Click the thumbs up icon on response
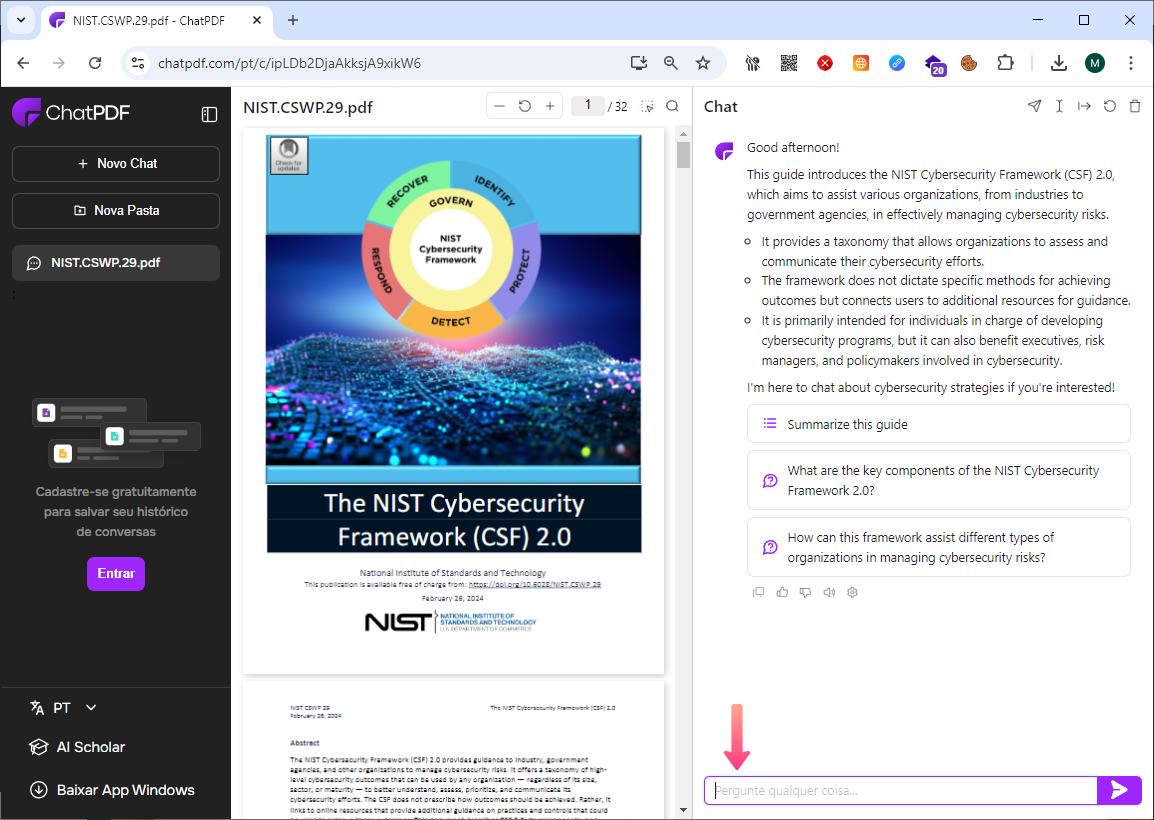1154x820 pixels. pyautogui.click(x=782, y=592)
